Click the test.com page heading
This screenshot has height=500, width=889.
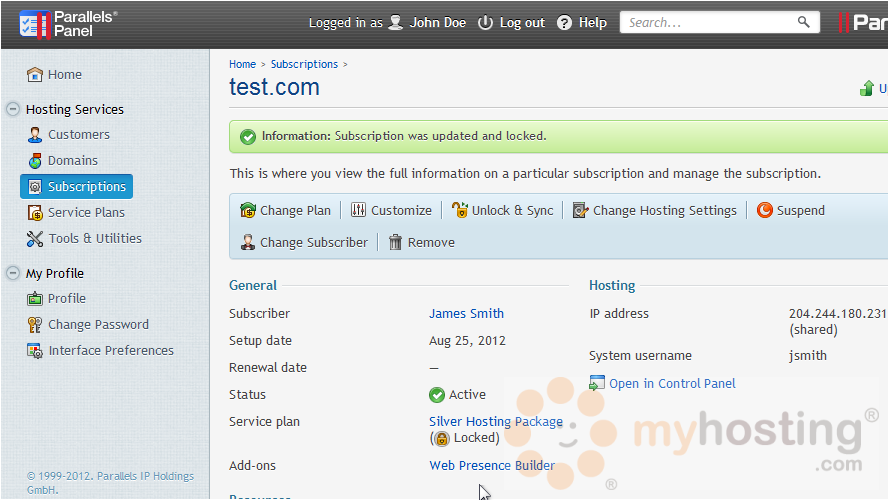274,87
